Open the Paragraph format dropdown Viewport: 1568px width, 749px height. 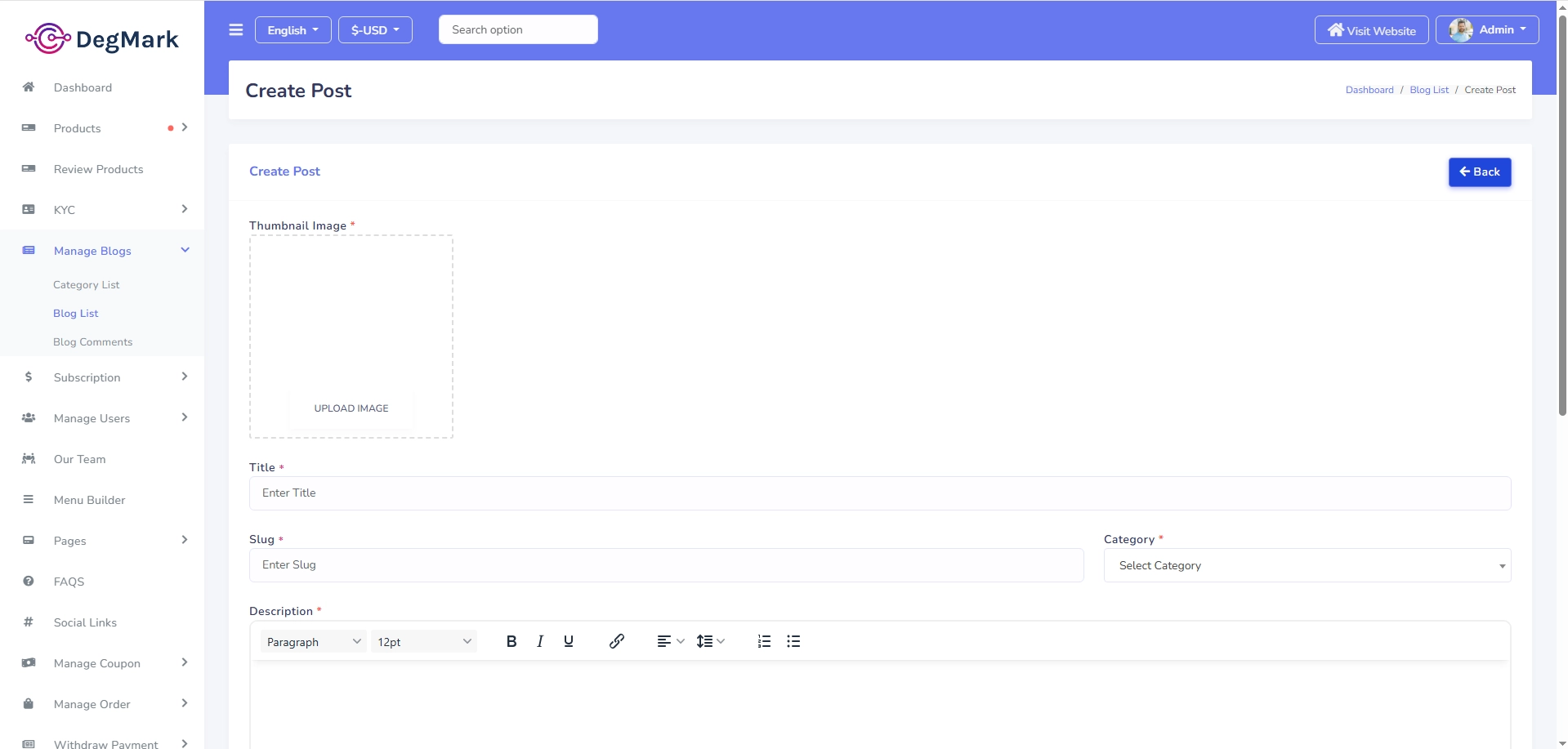click(x=314, y=641)
